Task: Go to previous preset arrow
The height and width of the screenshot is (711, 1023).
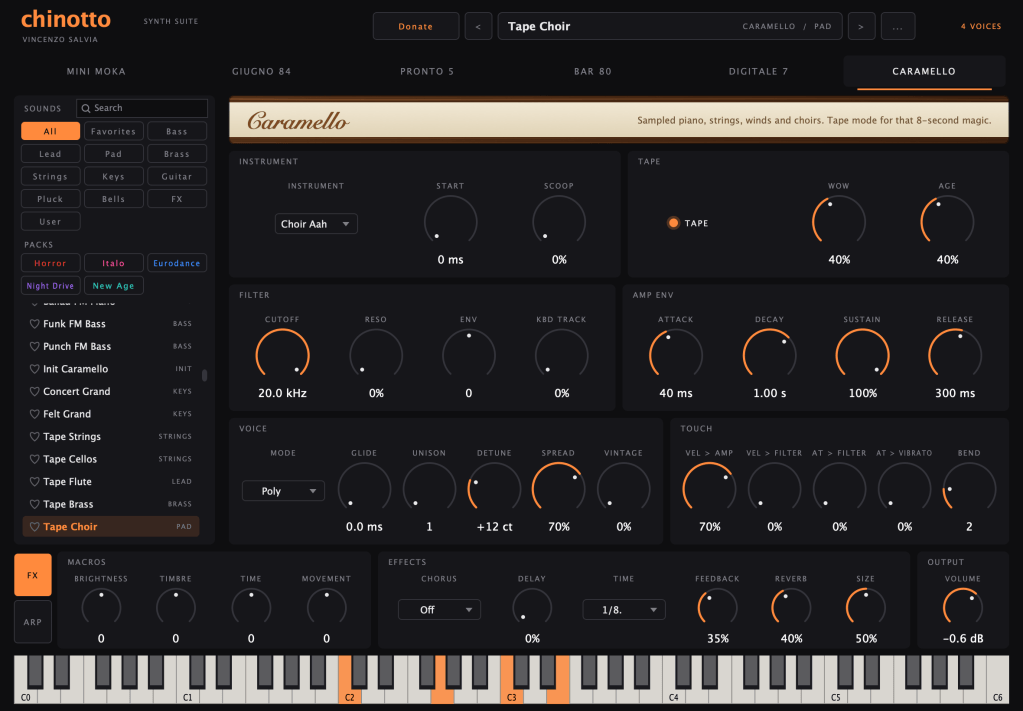Action: pos(478,27)
